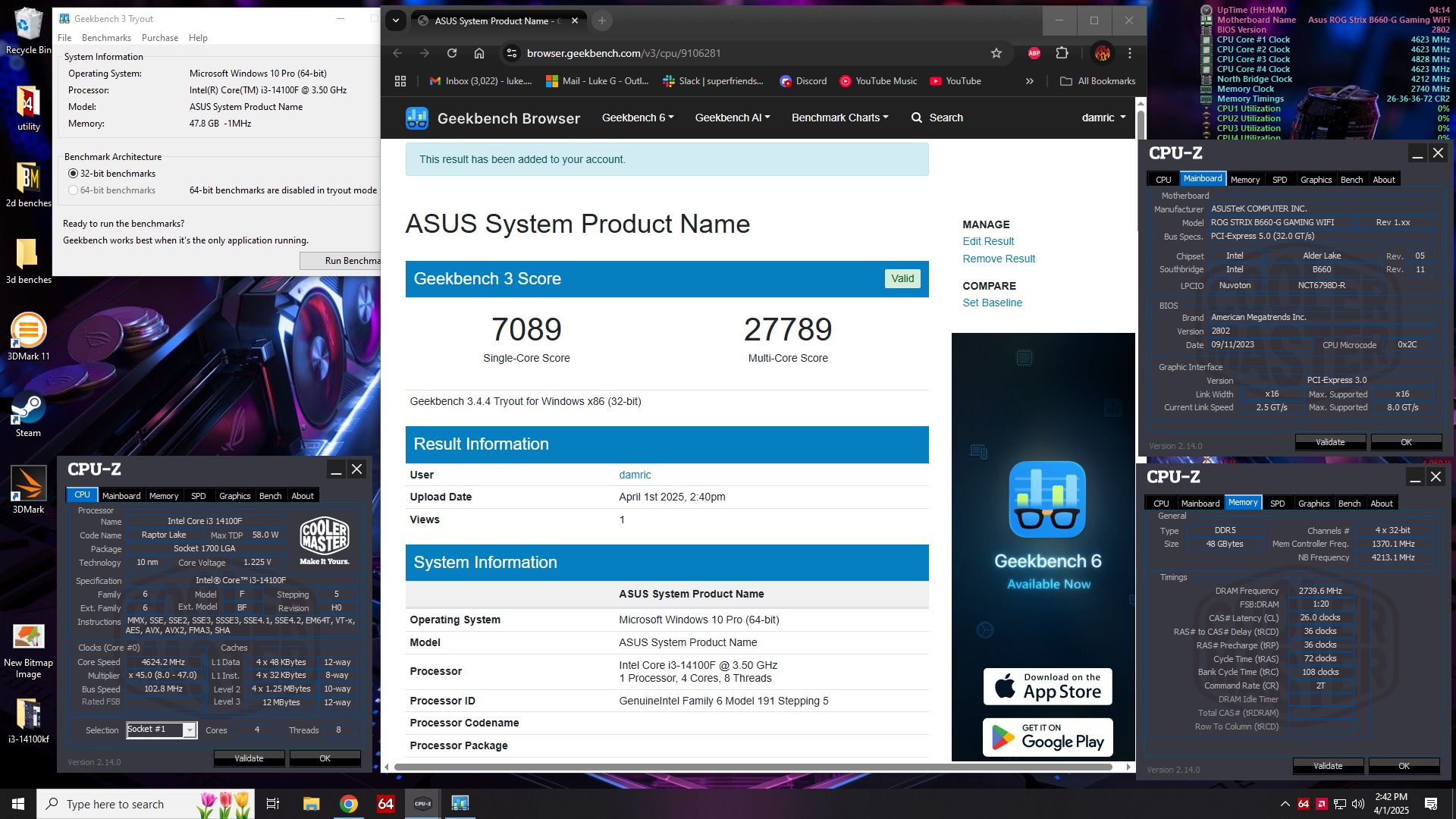Open the 3d benches folder icon
This screenshot has width=1456, height=819.
28,261
